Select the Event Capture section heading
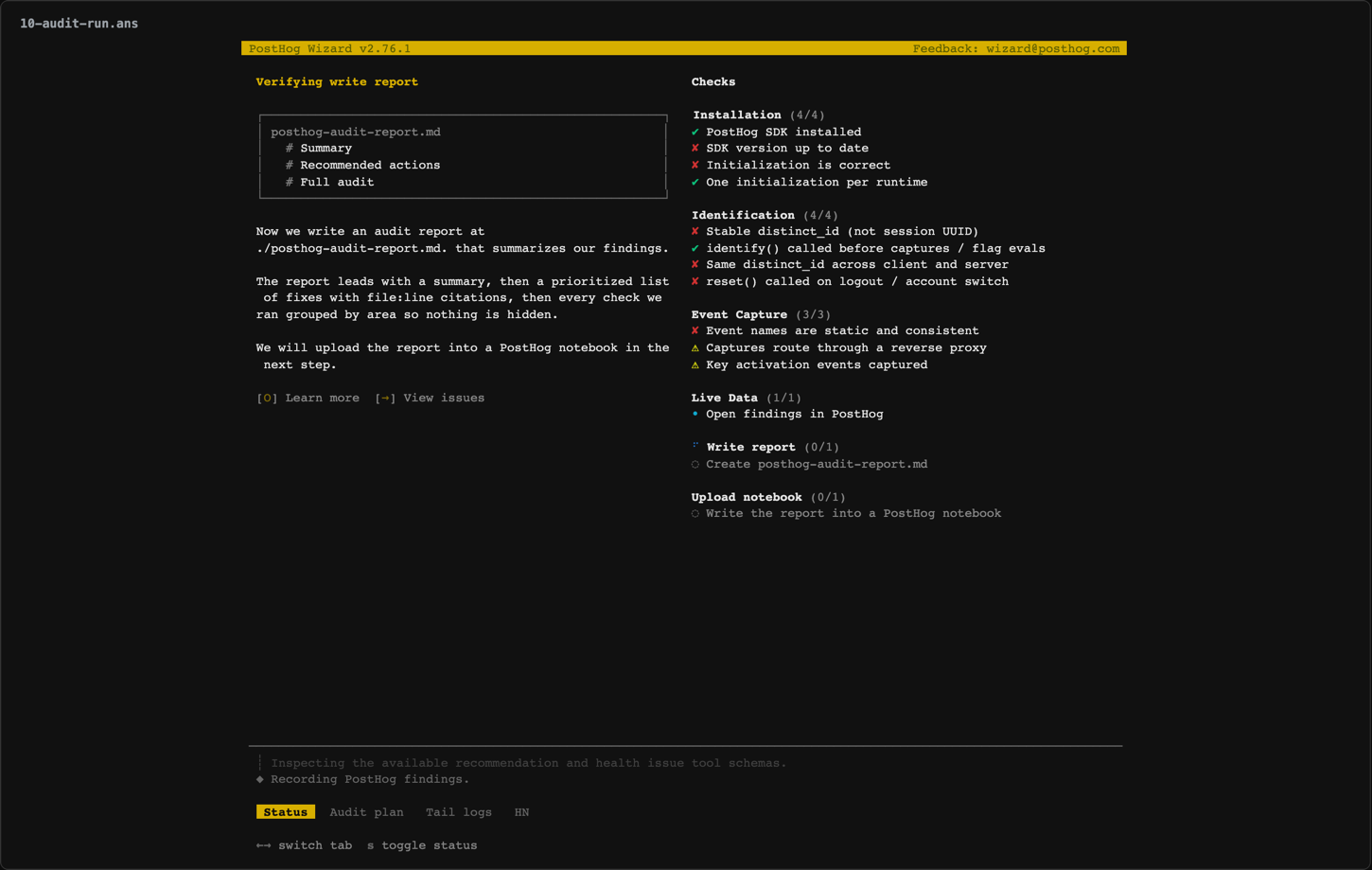 click(739, 314)
